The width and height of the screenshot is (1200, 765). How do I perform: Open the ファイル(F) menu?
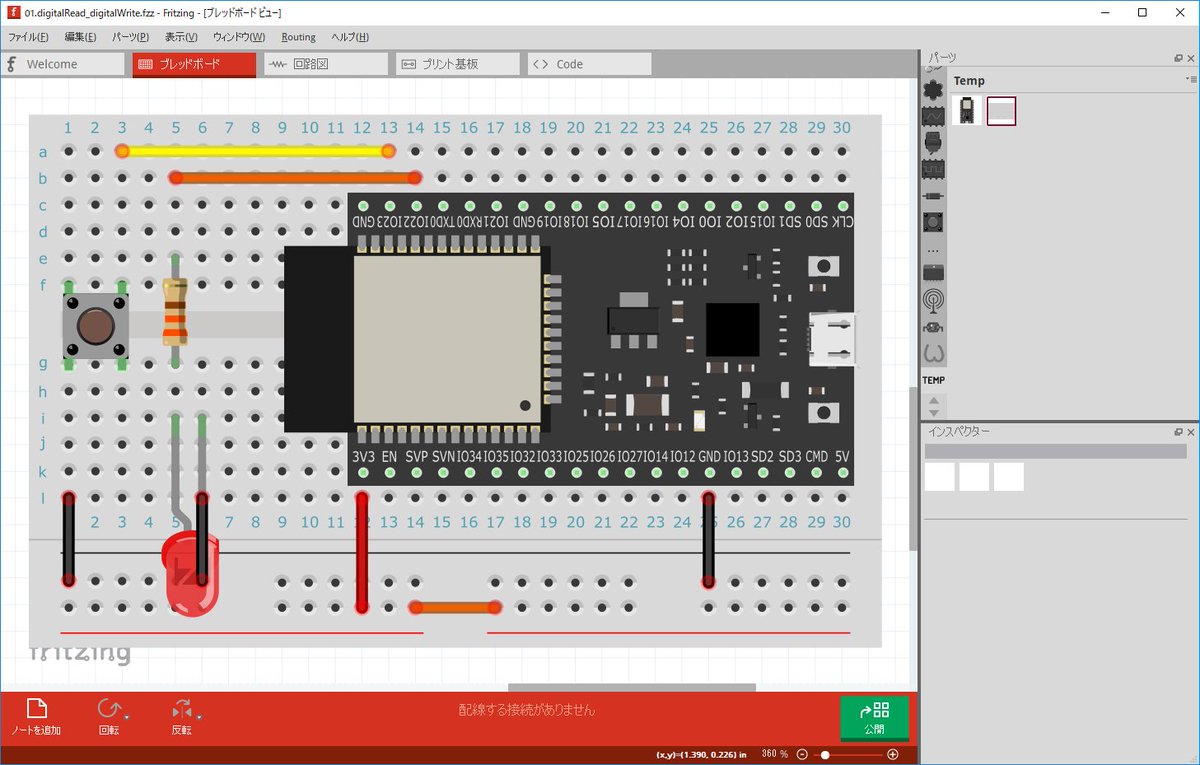point(28,37)
